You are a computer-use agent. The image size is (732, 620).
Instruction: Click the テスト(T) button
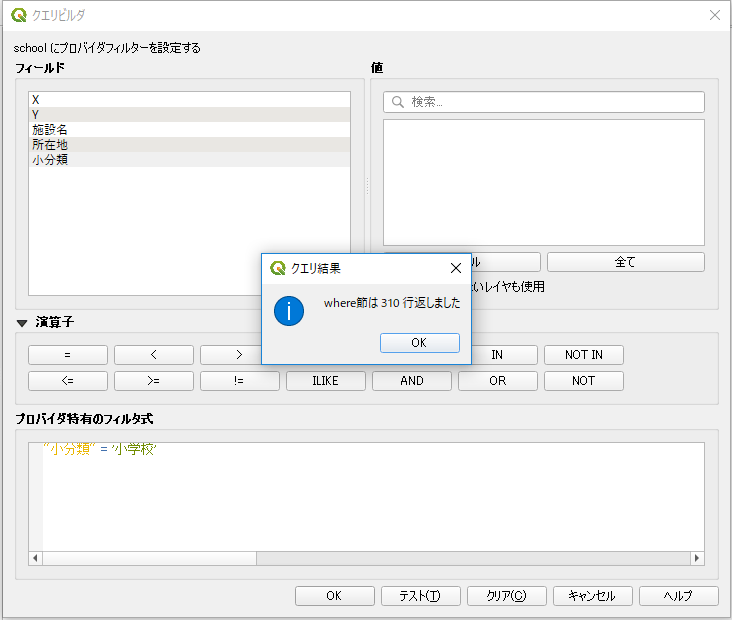(x=420, y=596)
